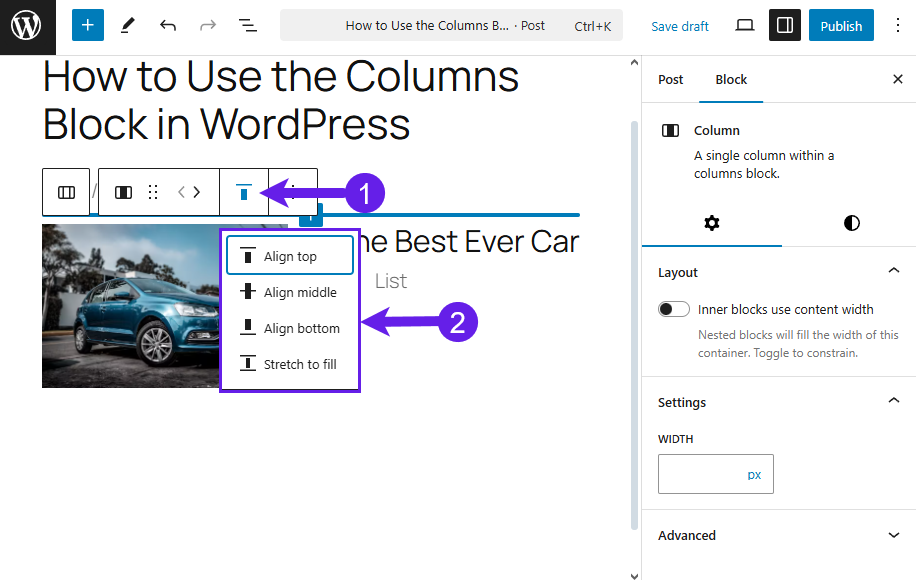Screen dimensions: 916x580
Task: Select Stretch to fill option
Action: [x=290, y=364]
